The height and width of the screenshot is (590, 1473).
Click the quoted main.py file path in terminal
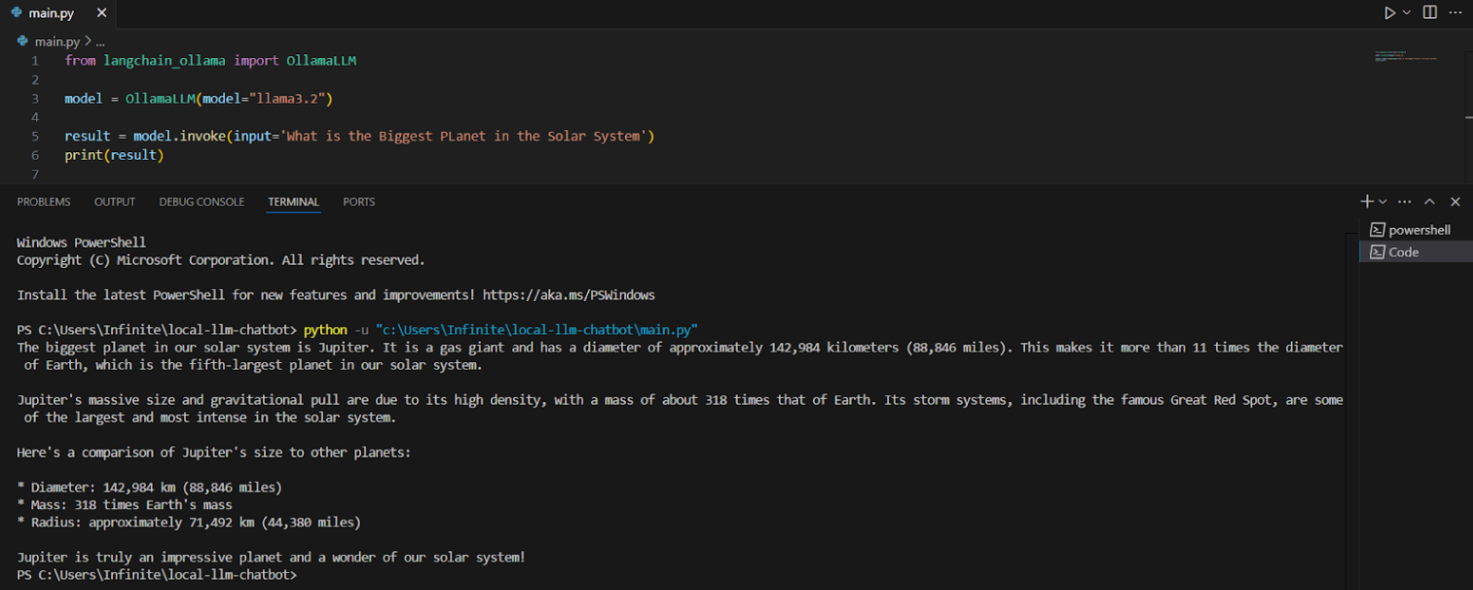point(537,330)
